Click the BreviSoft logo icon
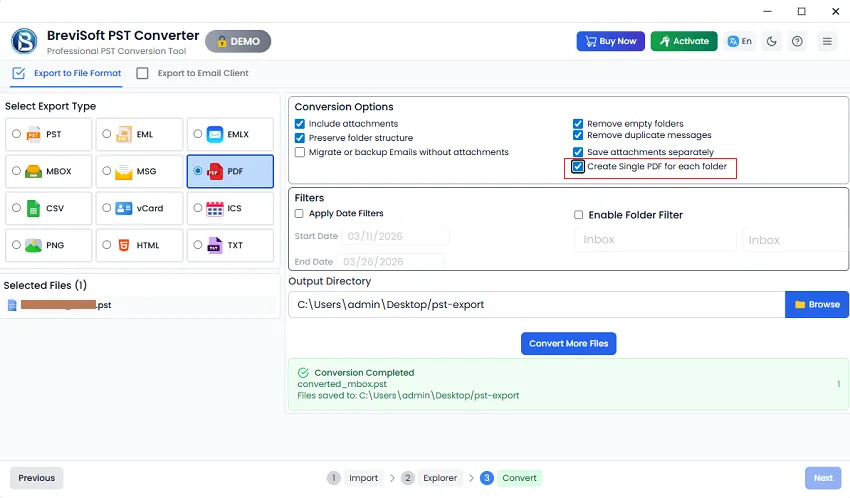 [x=24, y=41]
